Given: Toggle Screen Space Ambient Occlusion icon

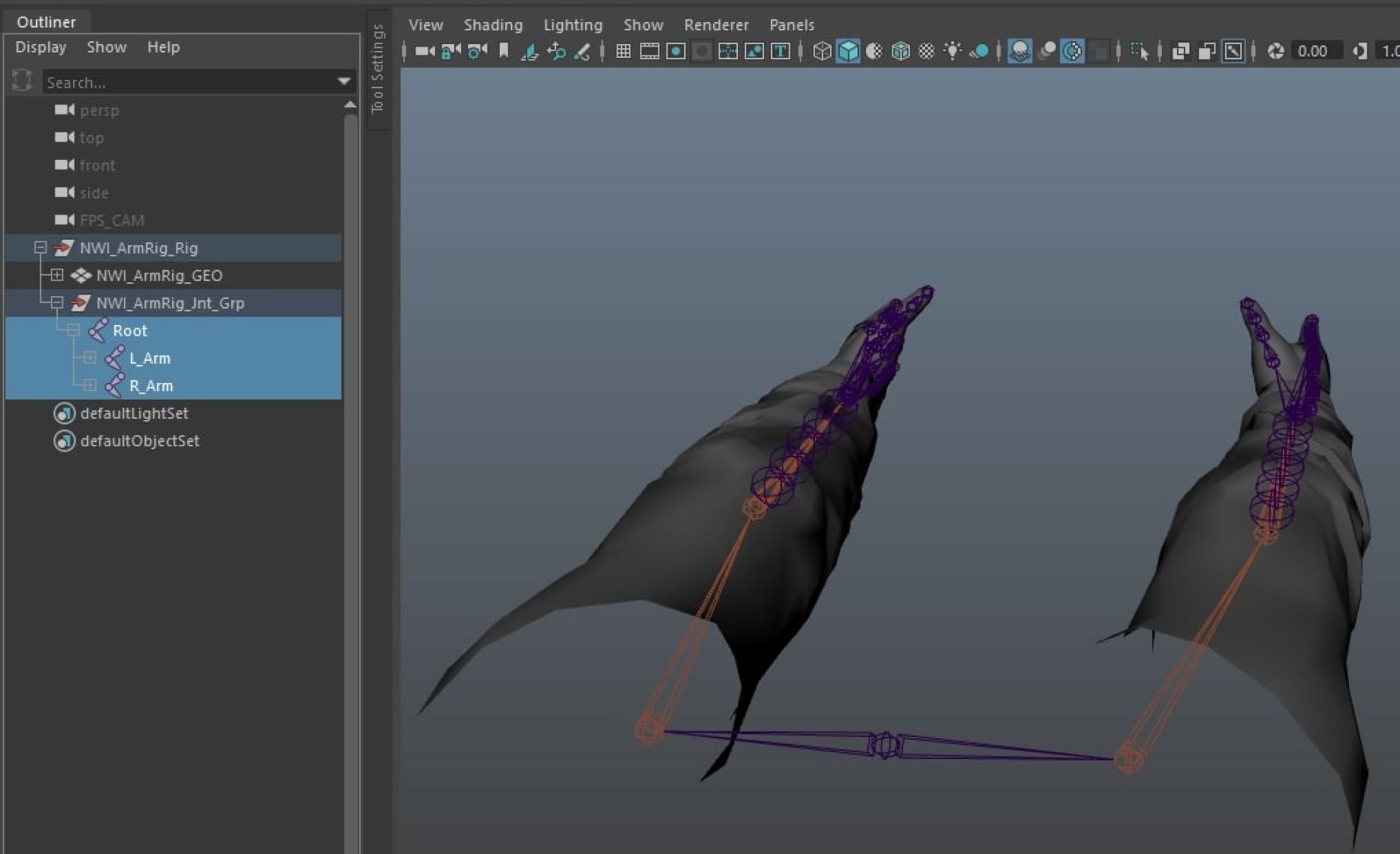Looking at the screenshot, I should tap(1020, 51).
